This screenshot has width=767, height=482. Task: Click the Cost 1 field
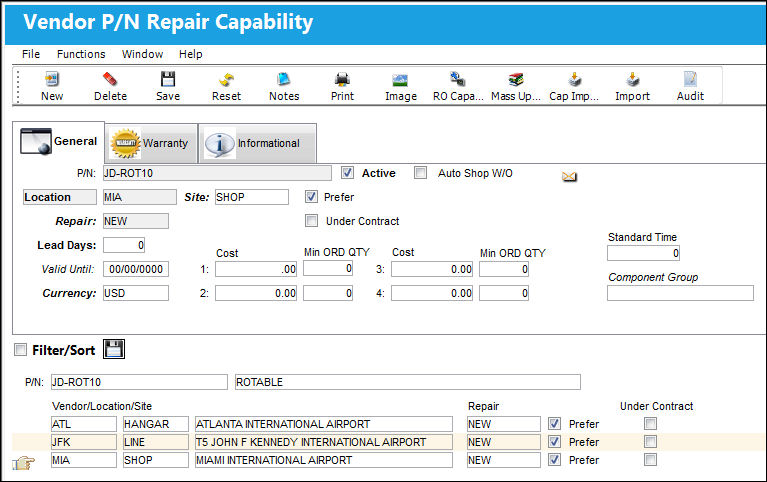(x=256, y=269)
